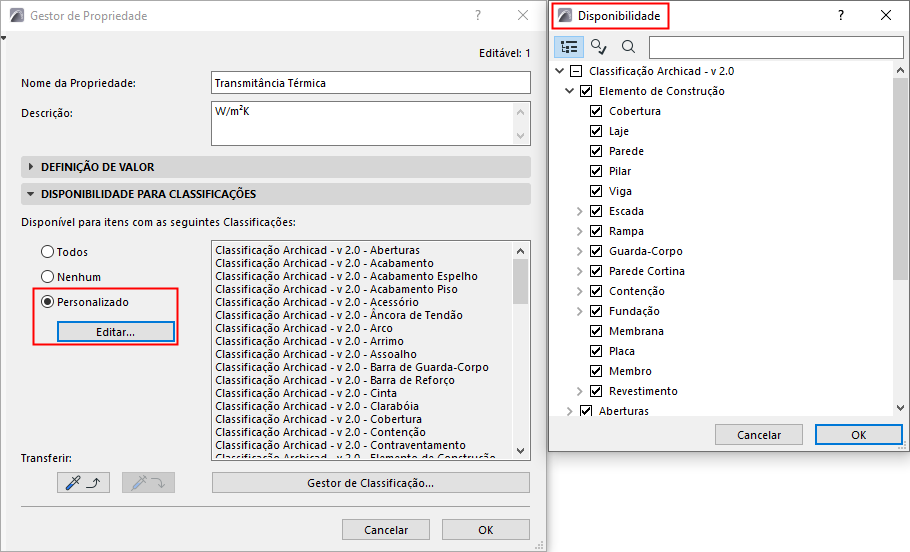910x552 pixels.
Task: Click OK in Gestor de Propriedade
Action: pos(486,530)
